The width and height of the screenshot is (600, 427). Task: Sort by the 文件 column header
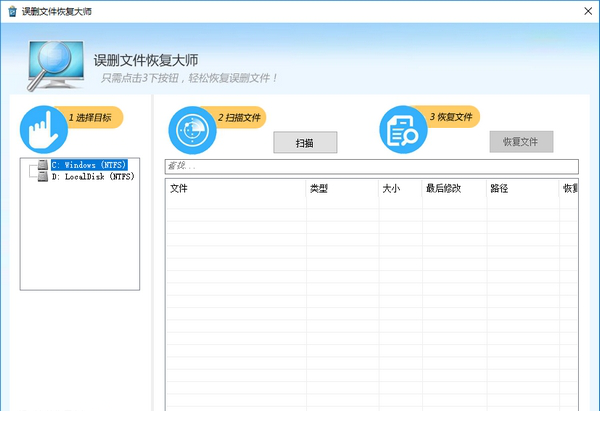click(x=236, y=188)
